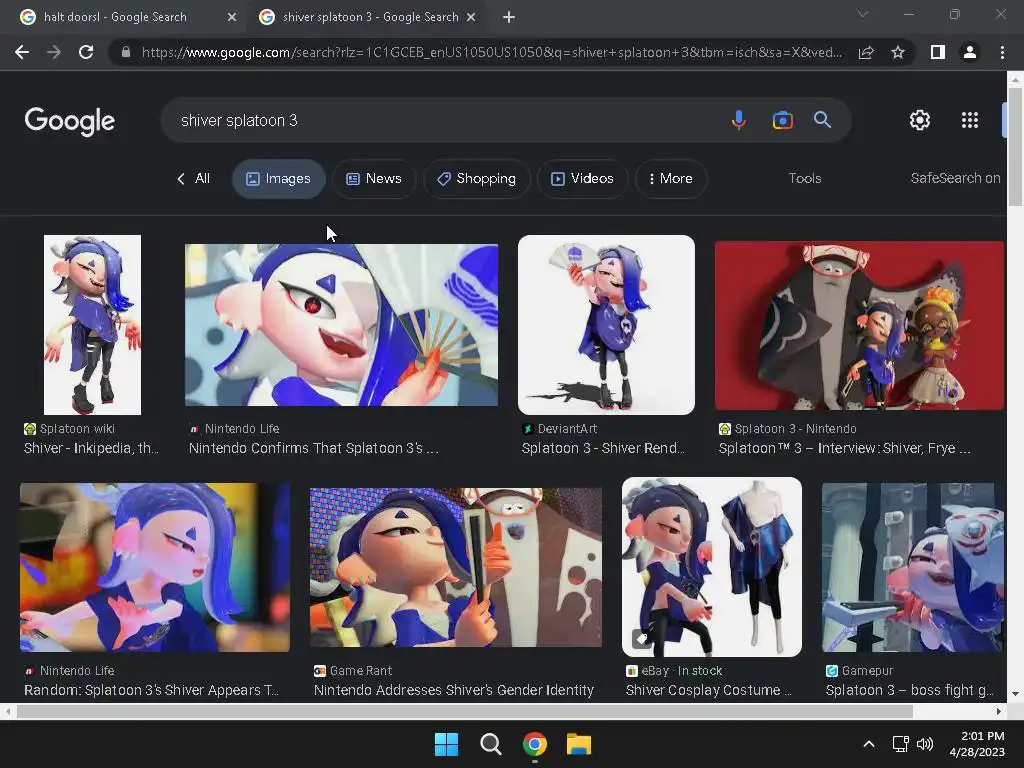This screenshot has width=1024, height=768.
Task: Open Windows taskbar search
Action: 490,744
